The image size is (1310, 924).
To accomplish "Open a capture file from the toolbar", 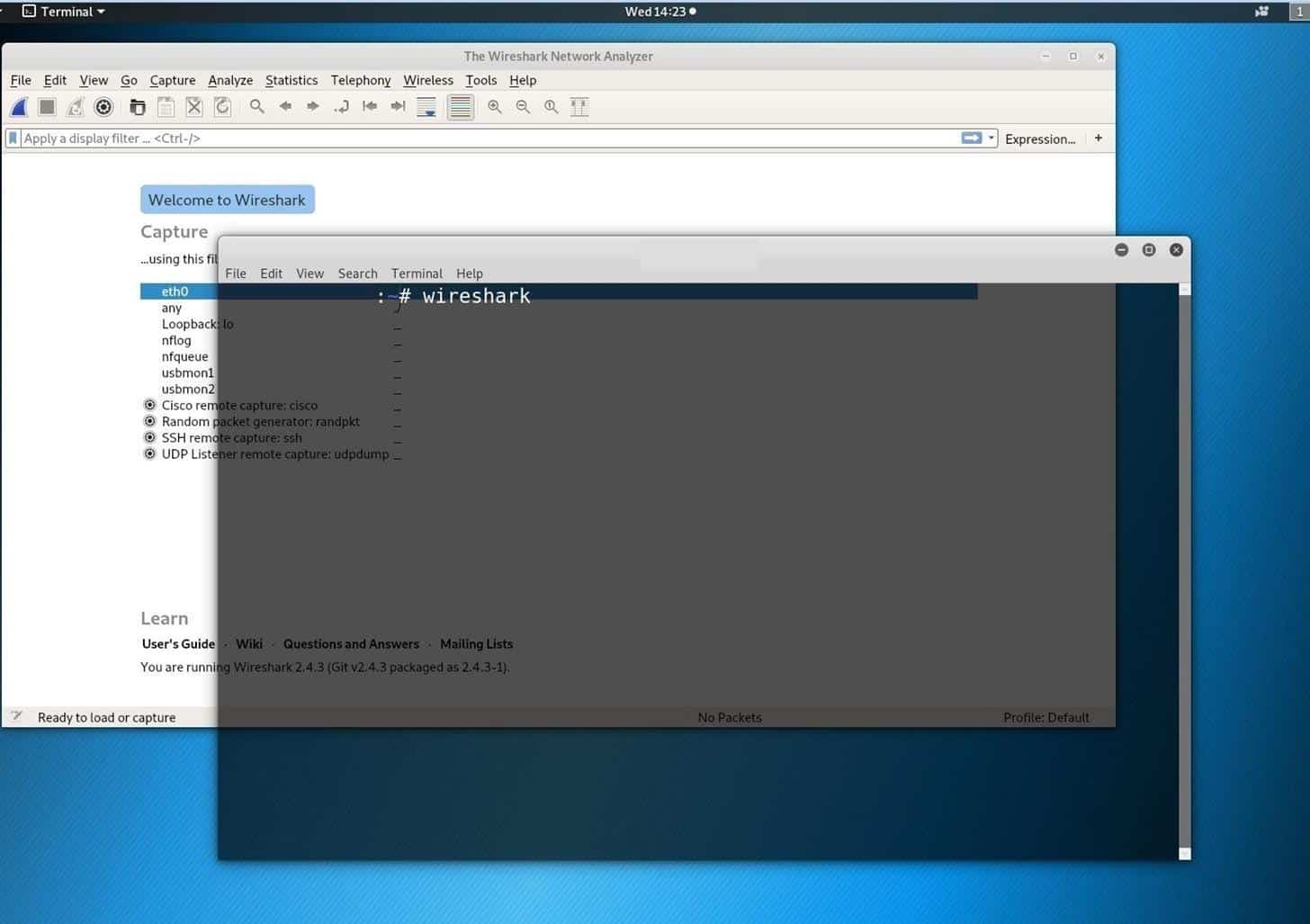I will [x=137, y=107].
